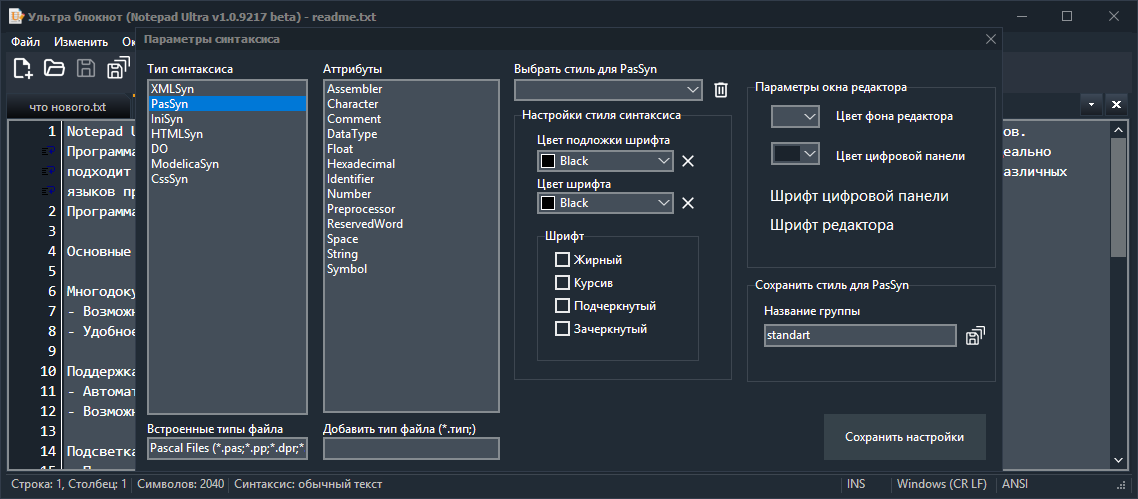Clear font background color with X icon

(x=688, y=161)
